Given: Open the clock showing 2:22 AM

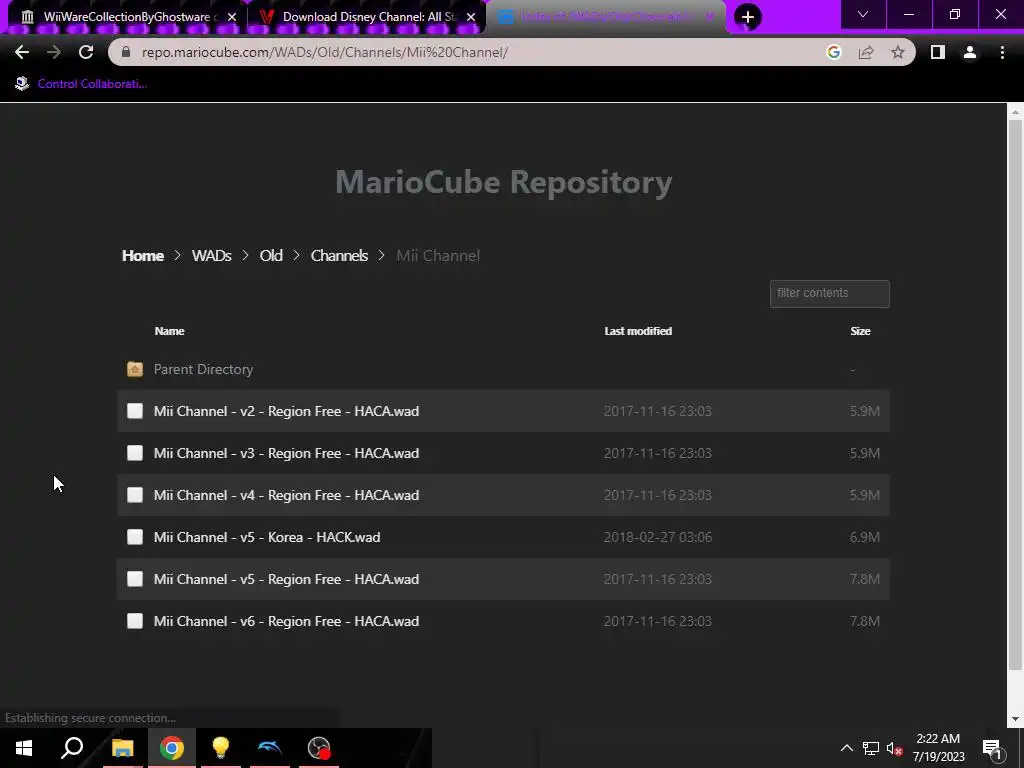Looking at the screenshot, I should [938, 748].
